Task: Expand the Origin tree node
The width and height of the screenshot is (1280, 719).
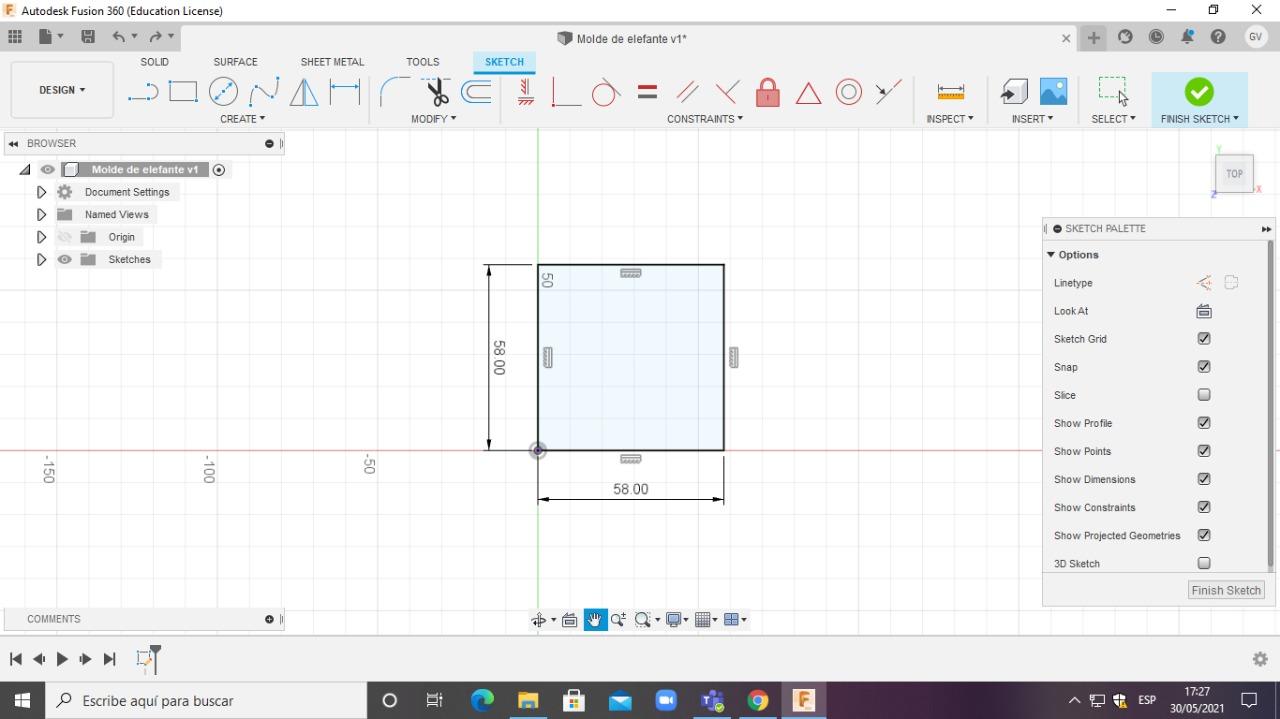Action: point(41,237)
